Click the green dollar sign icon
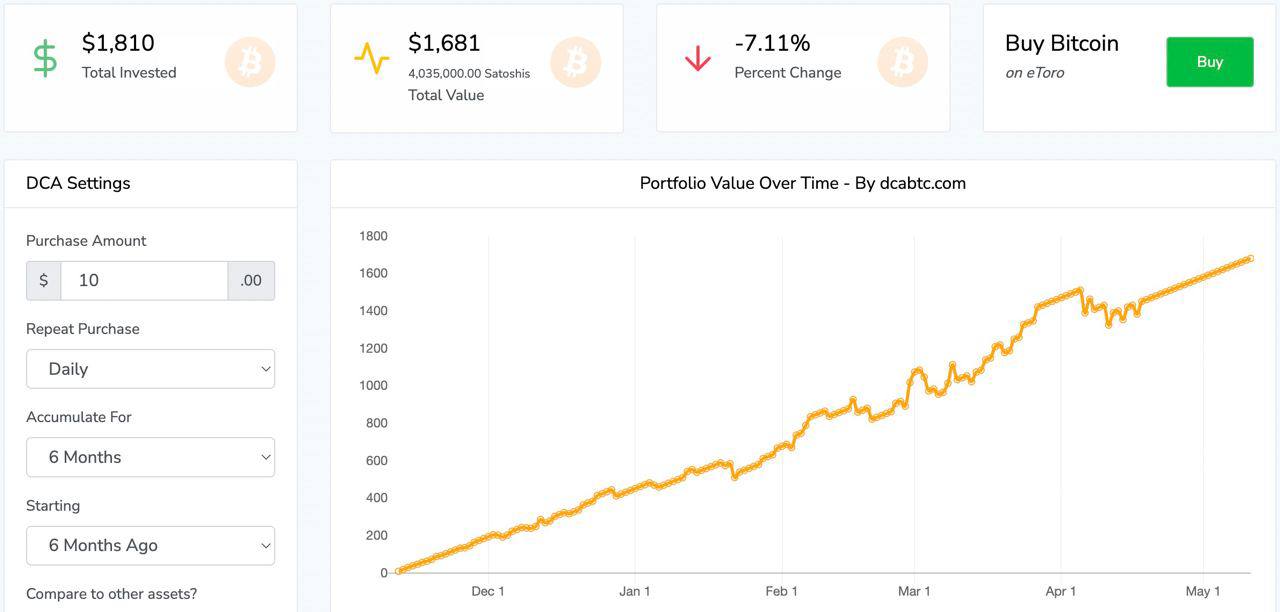This screenshot has width=1280, height=612. click(45, 59)
